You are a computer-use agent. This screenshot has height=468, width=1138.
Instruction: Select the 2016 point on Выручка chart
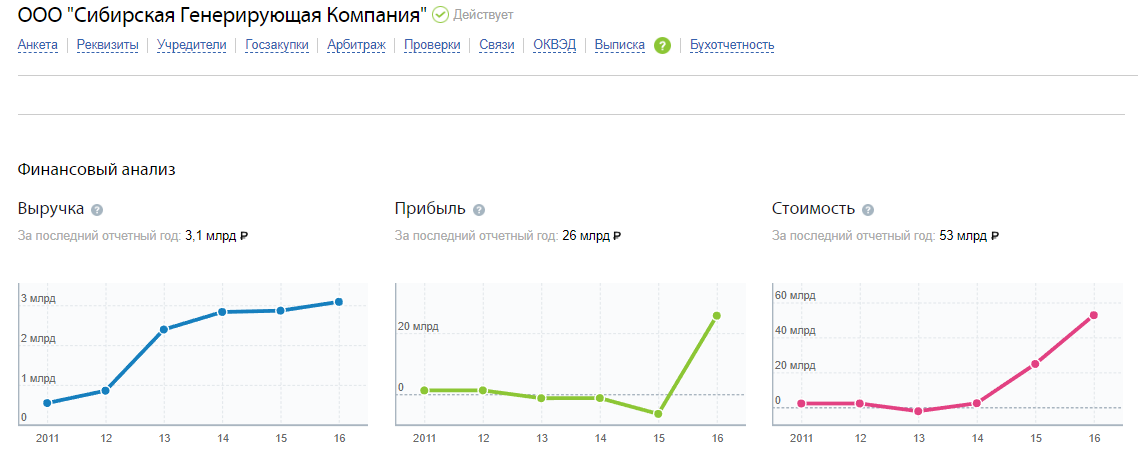[338, 302]
